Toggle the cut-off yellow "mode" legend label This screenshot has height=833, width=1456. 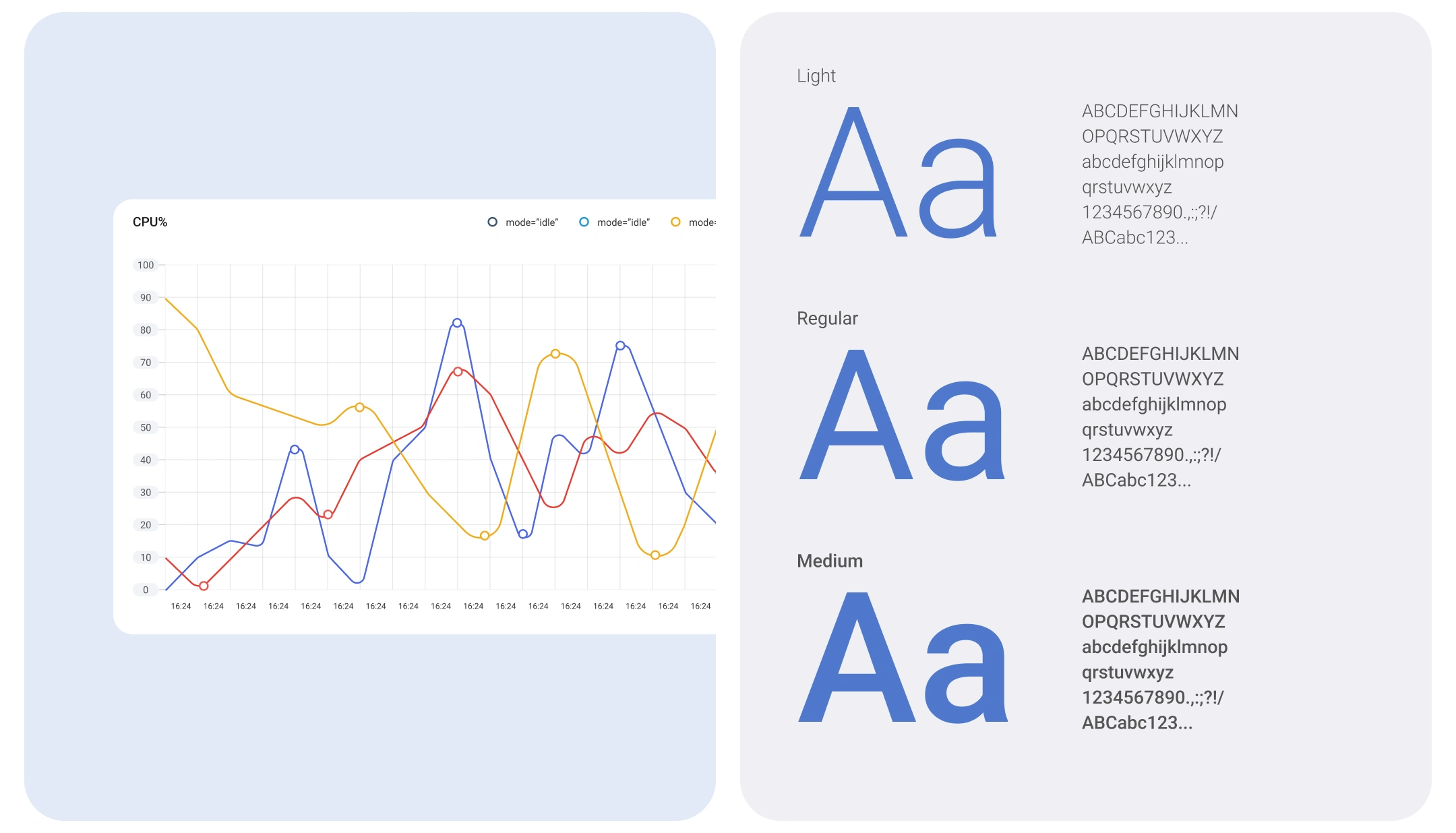[702, 222]
